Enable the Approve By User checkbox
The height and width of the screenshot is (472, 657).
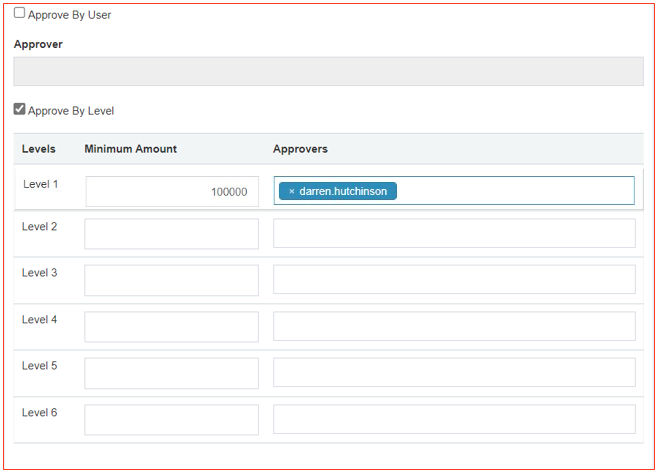pyautogui.click(x=19, y=14)
